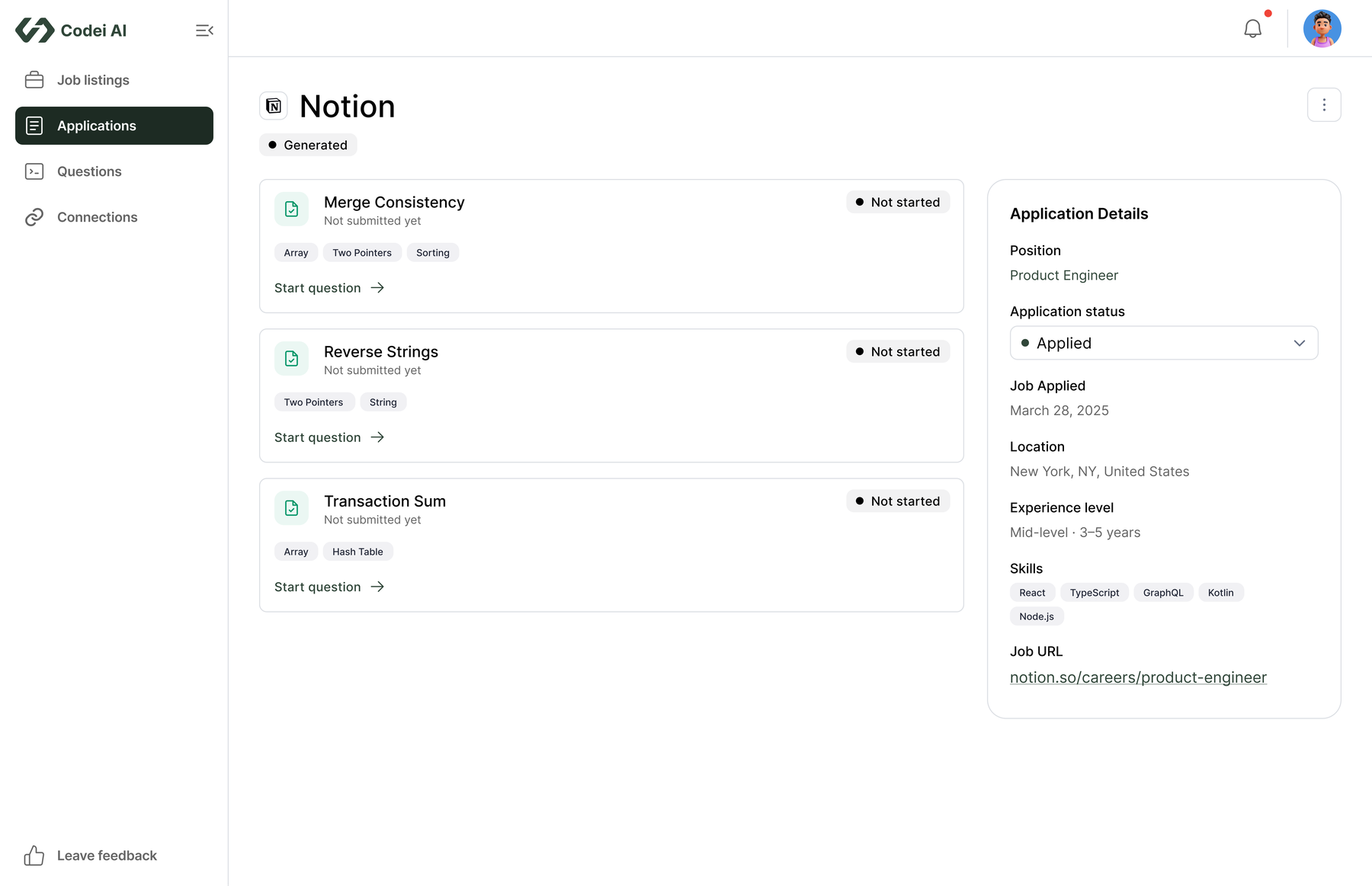The height and width of the screenshot is (886, 1372).
Task: Click the React skill tag
Action: tap(1033, 593)
